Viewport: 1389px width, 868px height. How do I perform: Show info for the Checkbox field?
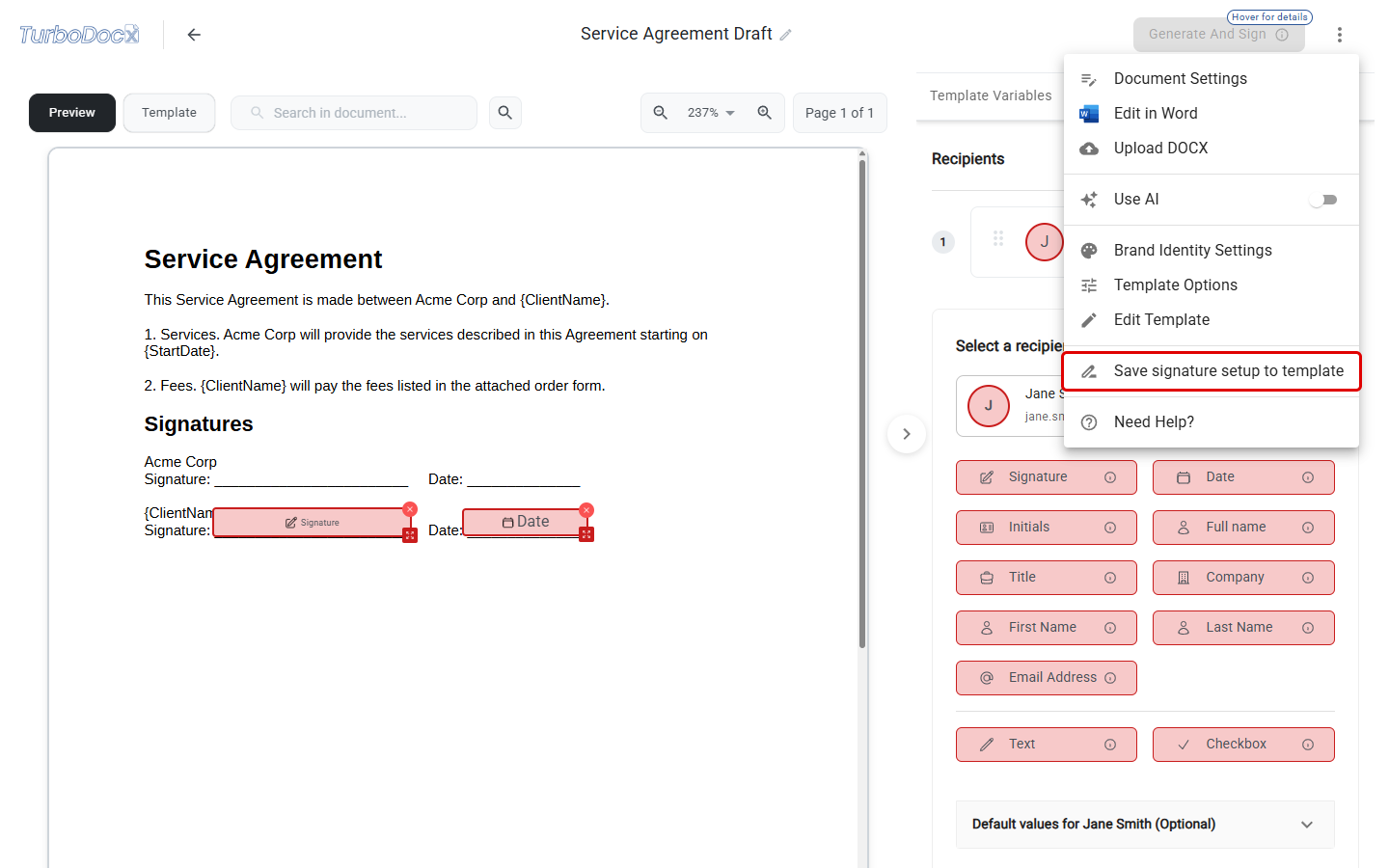tap(1308, 745)
